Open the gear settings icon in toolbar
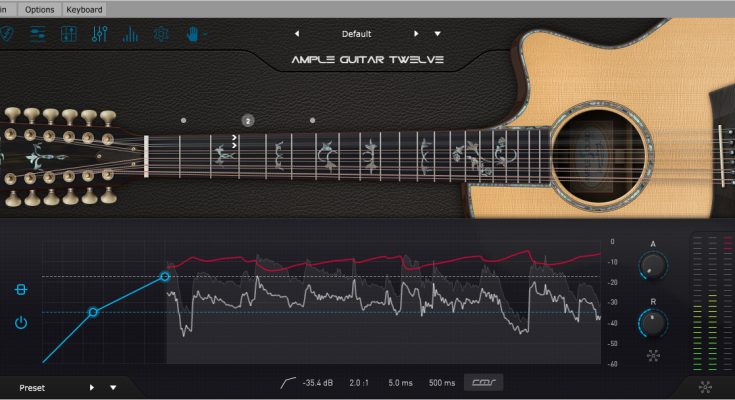The image size is (735, 400). 161,34
